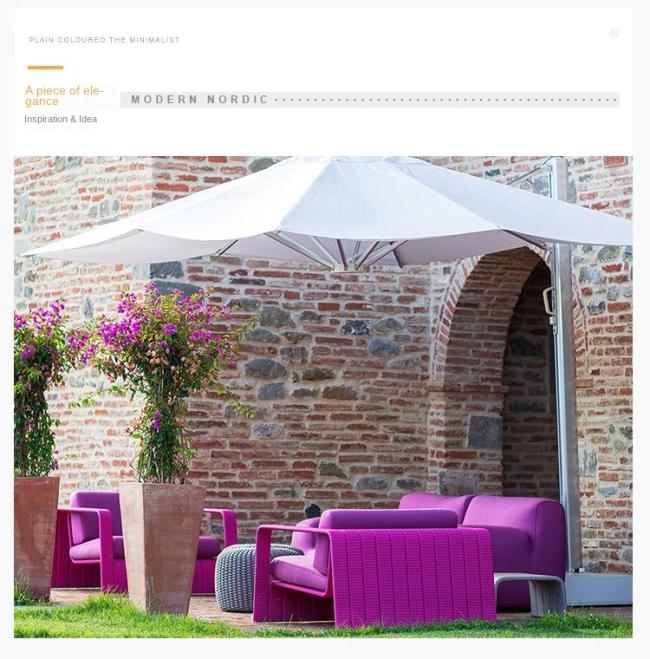This screenshot has height=659, width=650.
Task: Click the 'PLAIN COLOURED THE MINIMALIST' caption
Action: 104,40
